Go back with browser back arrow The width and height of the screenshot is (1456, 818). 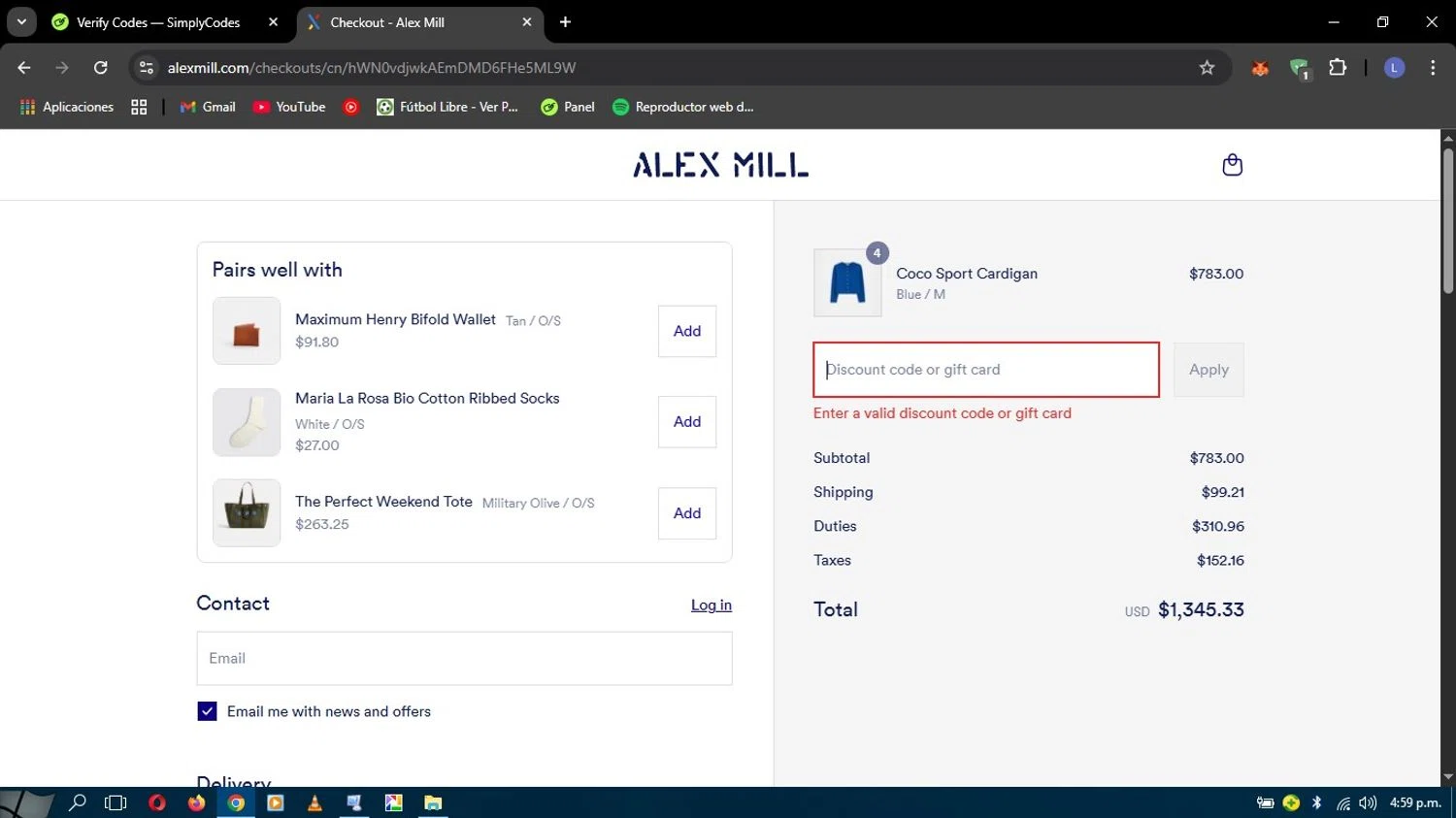tap(24, 67)
